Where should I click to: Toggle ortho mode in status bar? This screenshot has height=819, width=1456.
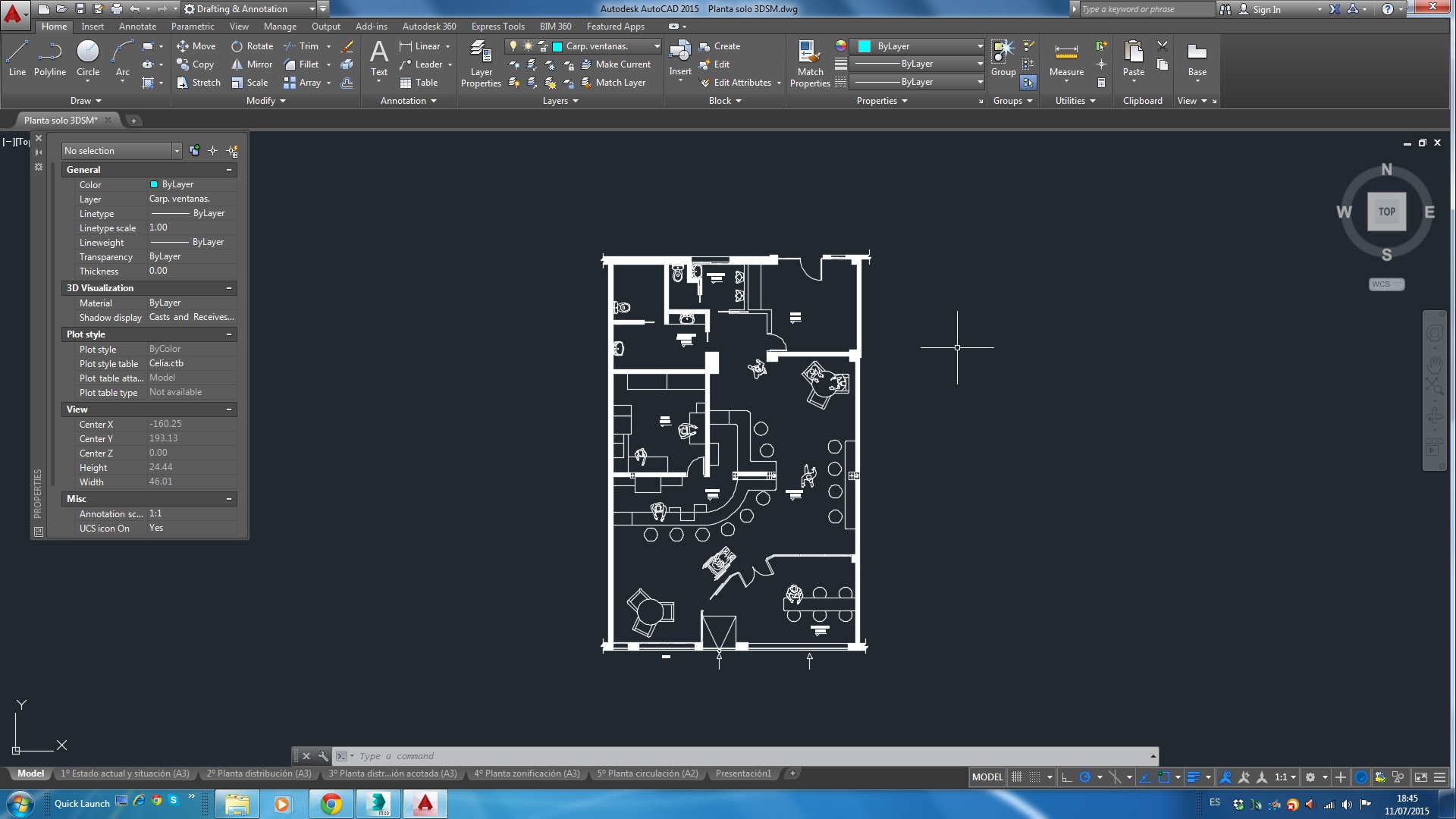point(1067,777)
